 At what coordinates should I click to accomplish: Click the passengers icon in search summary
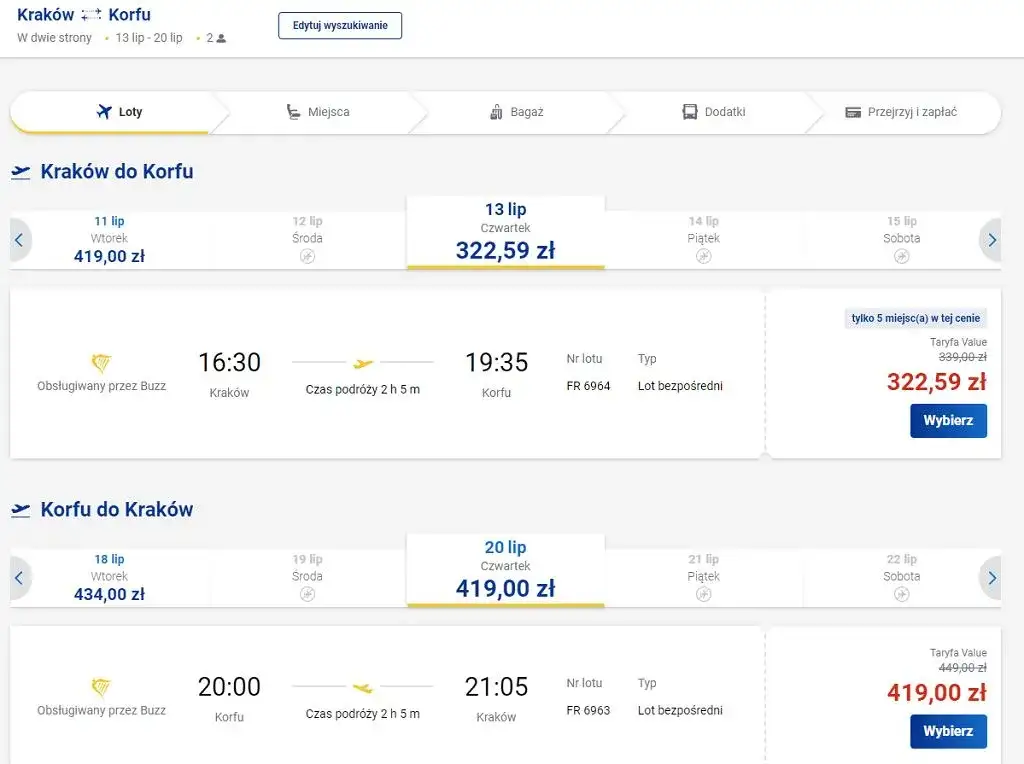click(221, 38)
